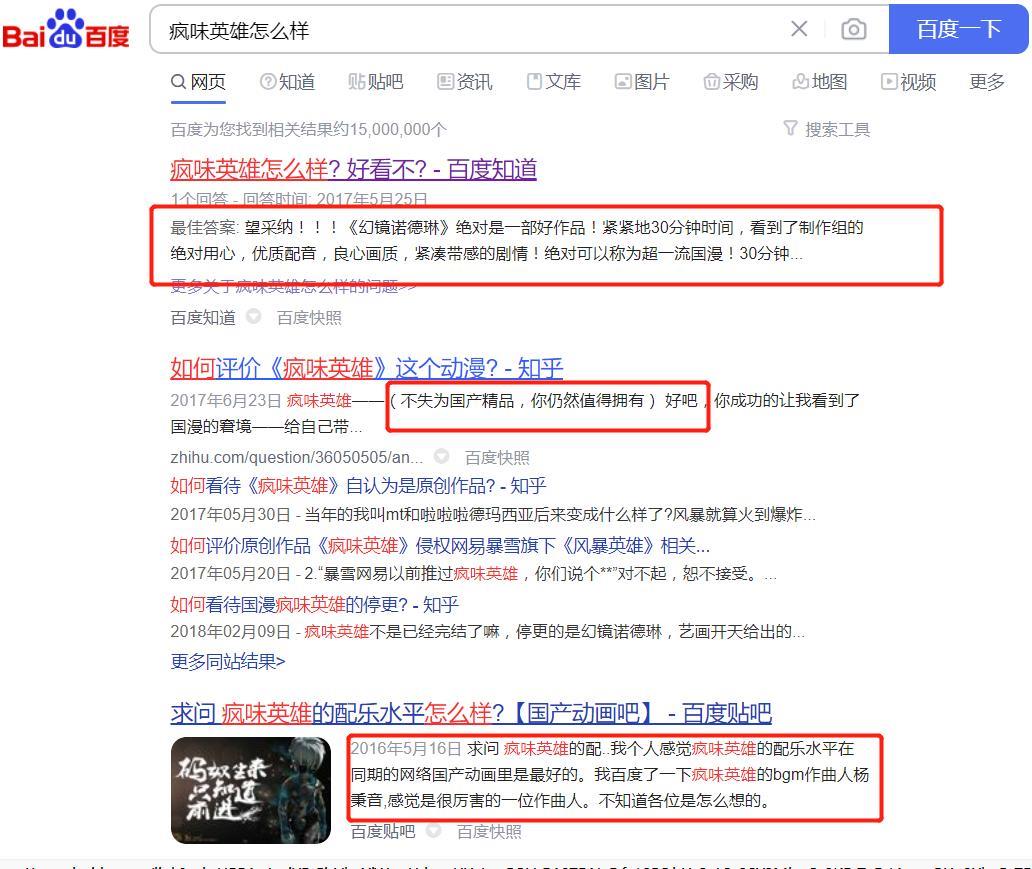Viewport: 1032px width, 869px height.
Task: Click the 百度贴吧 source link
Action: pyautogui.click(x=382, y=832)
